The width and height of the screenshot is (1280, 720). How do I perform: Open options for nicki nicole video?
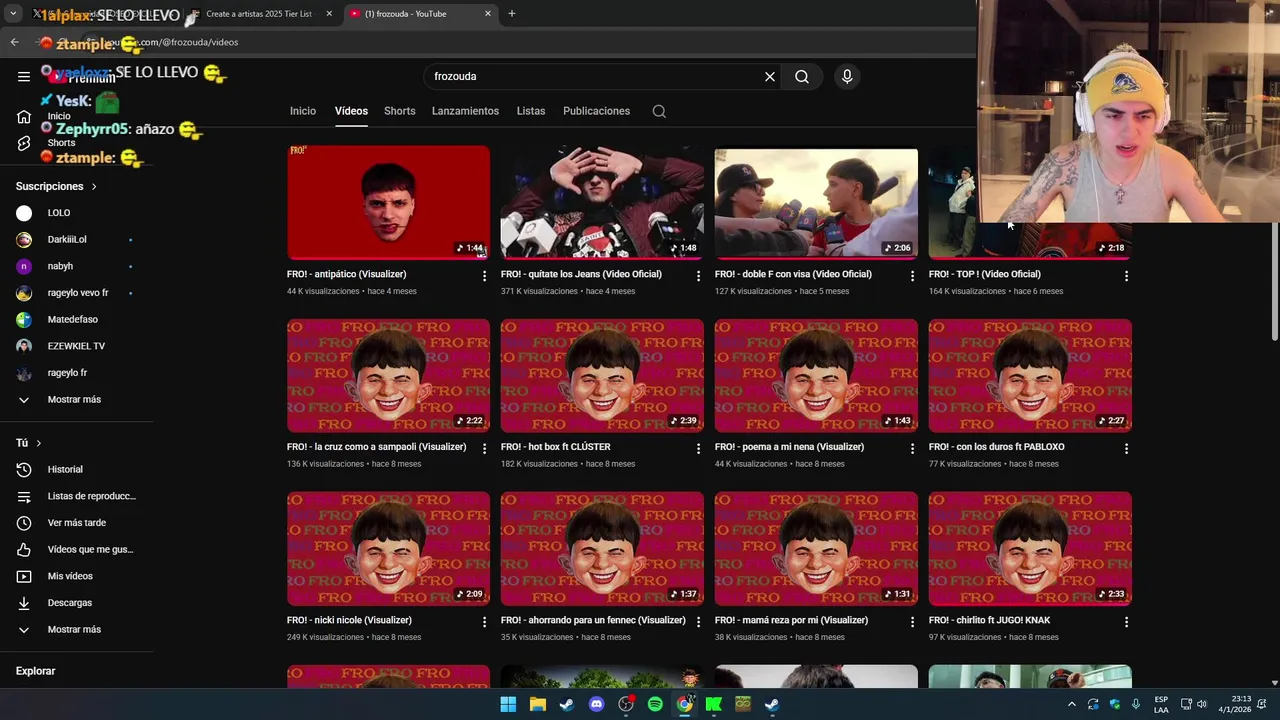point(484,622)
